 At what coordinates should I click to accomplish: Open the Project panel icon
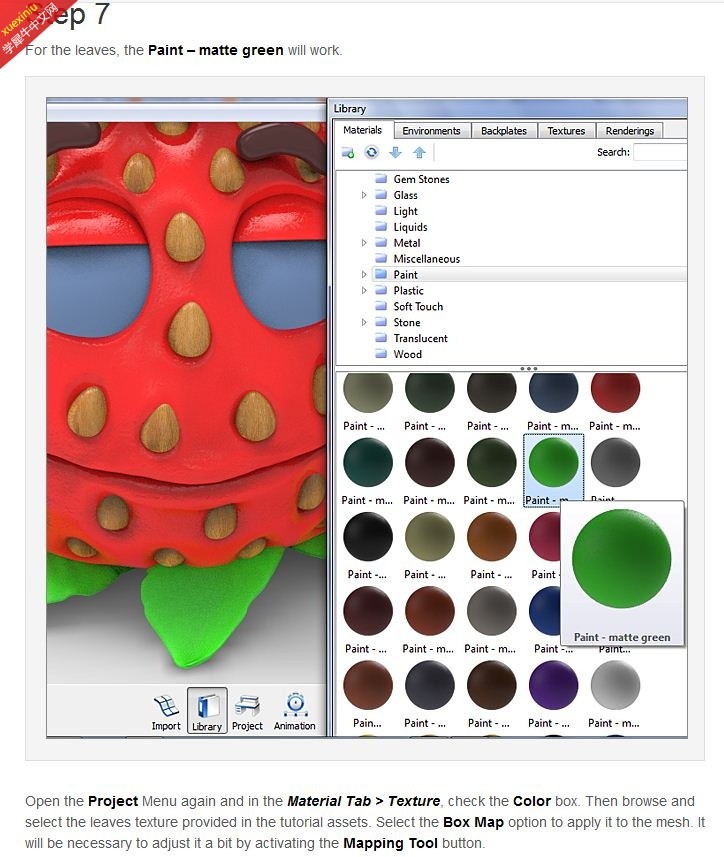[x=247, y=712]
